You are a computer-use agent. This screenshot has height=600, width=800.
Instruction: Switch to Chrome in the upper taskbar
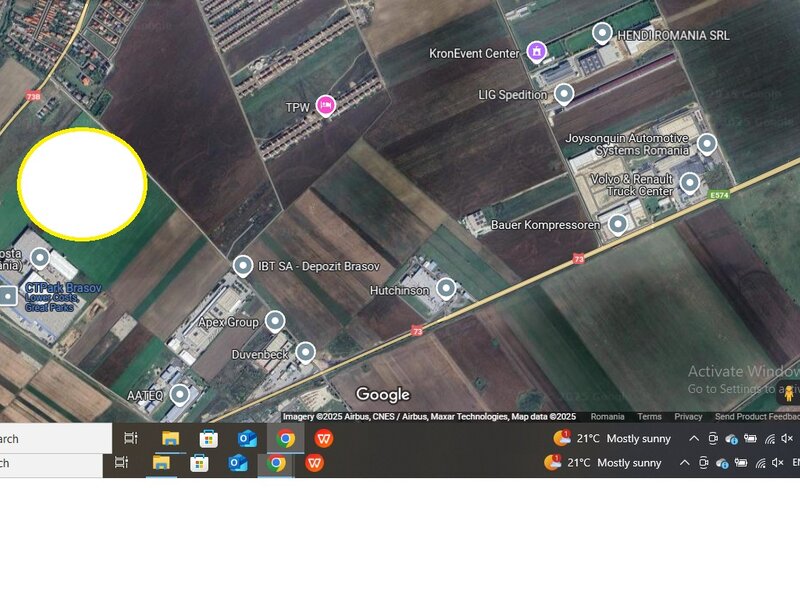pyautogui.click(x=286, y=439)
